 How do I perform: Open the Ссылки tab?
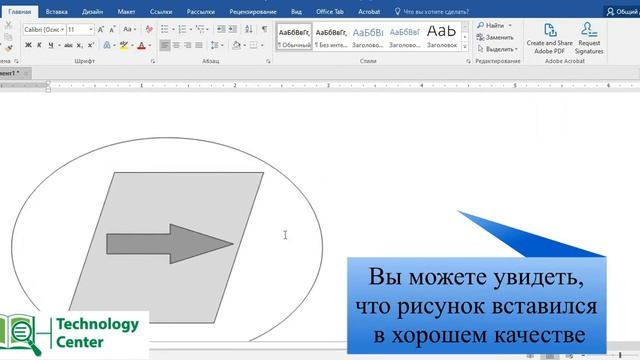[161, 11]
